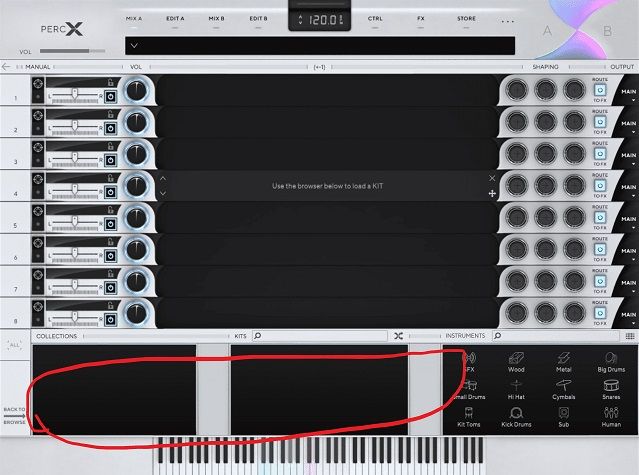Open MAIN output dropdown on track 4
The width and height of the screenshot is (639, 475).
click(x=629, y=190)
